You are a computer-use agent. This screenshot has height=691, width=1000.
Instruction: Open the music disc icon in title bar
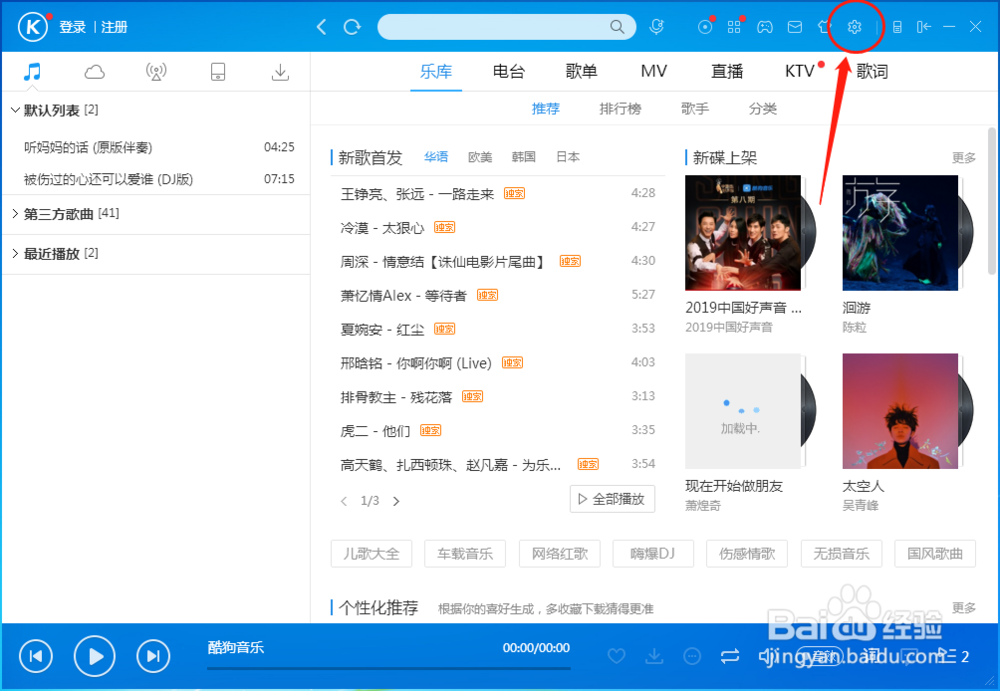[705, 27]
